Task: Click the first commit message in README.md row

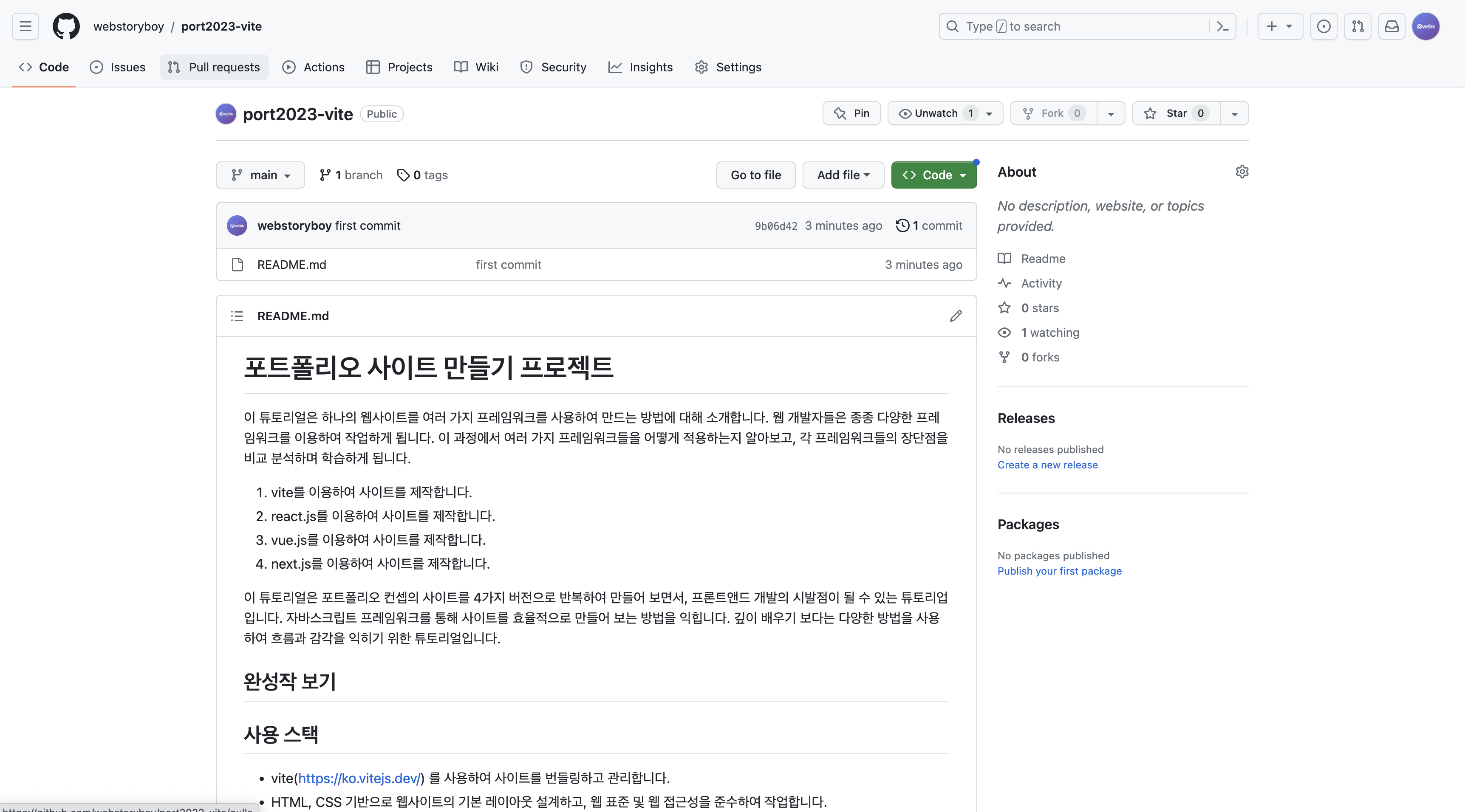Action: tap(509, 265)
